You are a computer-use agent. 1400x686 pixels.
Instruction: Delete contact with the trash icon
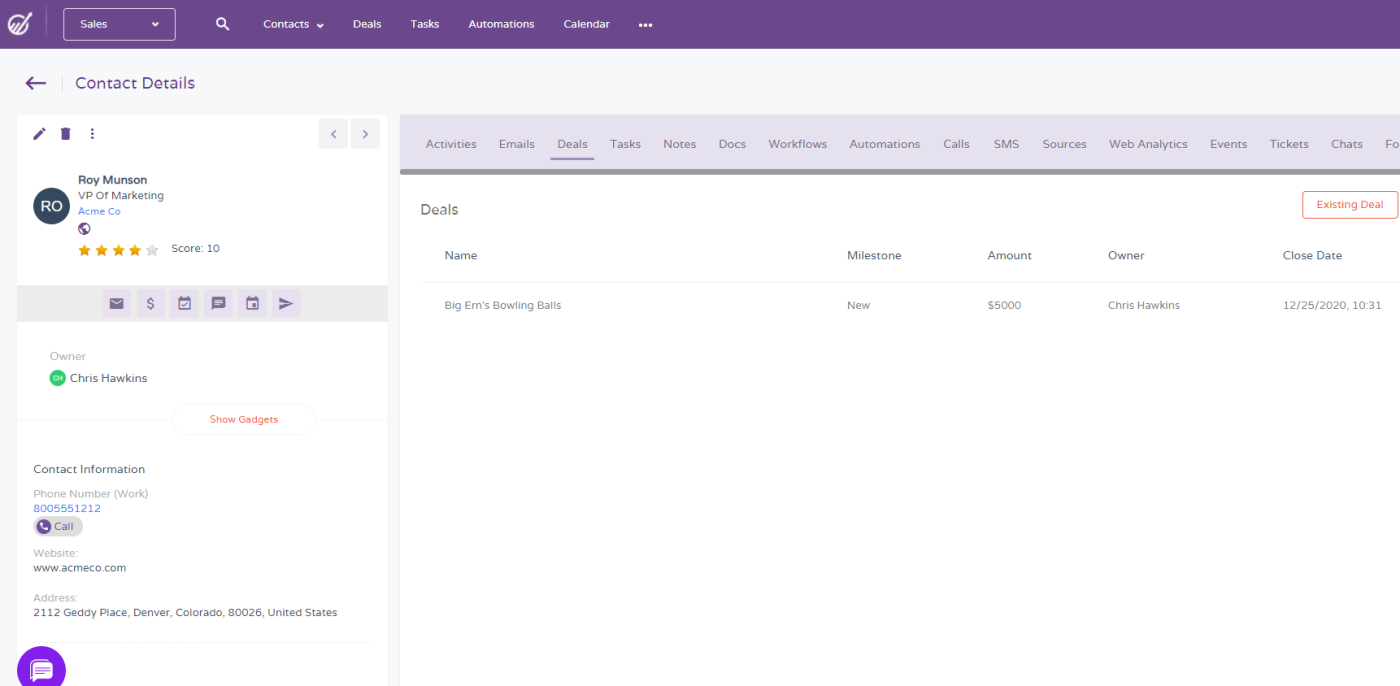66,134
